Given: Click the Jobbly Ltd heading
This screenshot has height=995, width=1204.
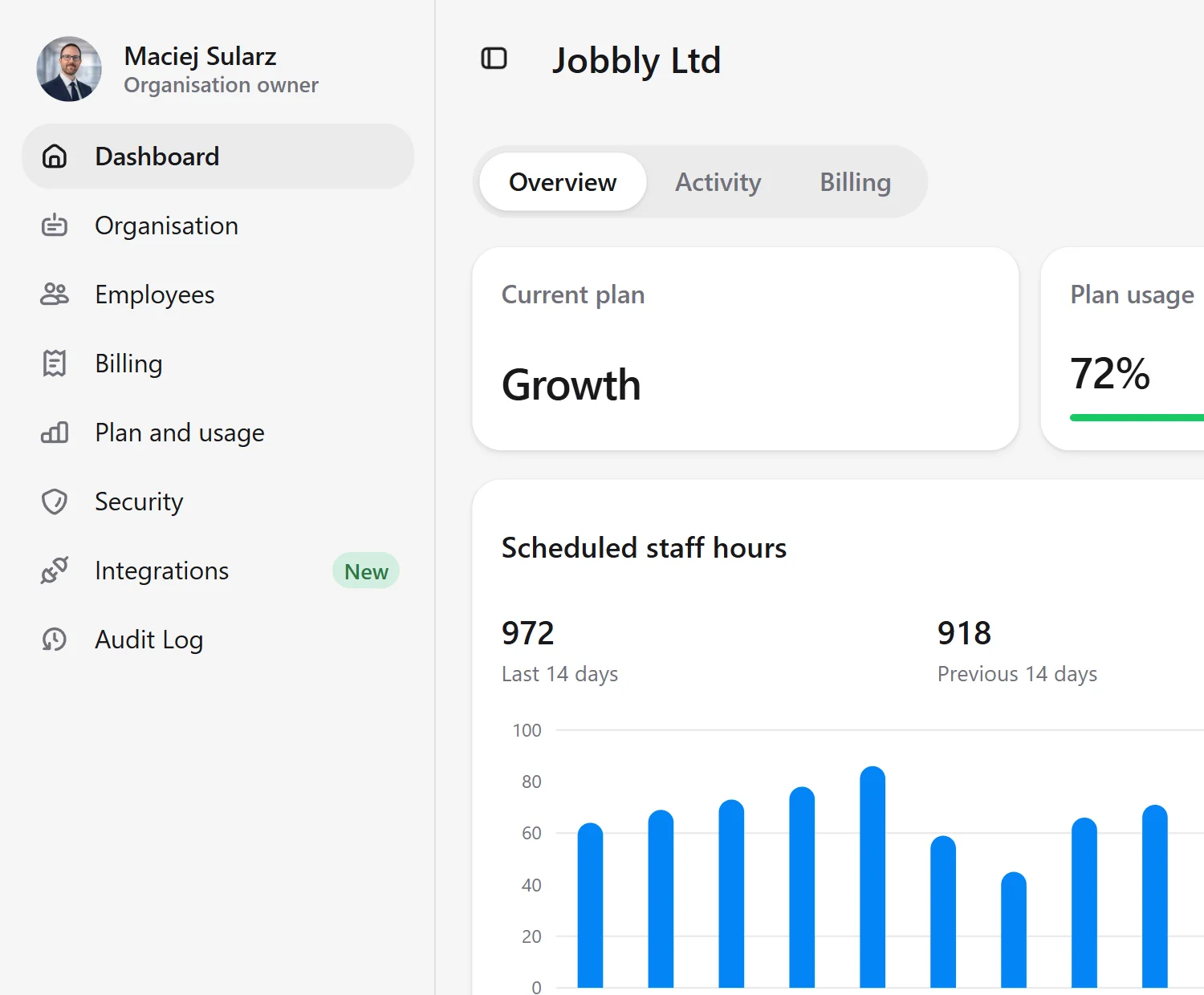Looking at the screenshot, I should click(x=637, y=60).
